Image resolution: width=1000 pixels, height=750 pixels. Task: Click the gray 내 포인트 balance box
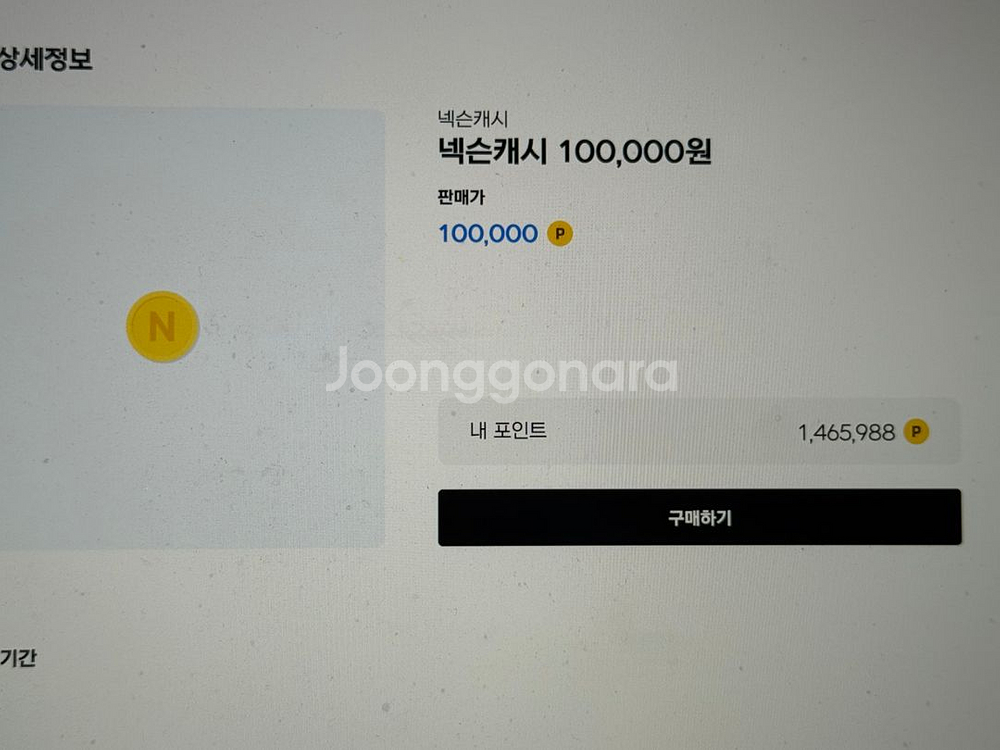point(699,432)
